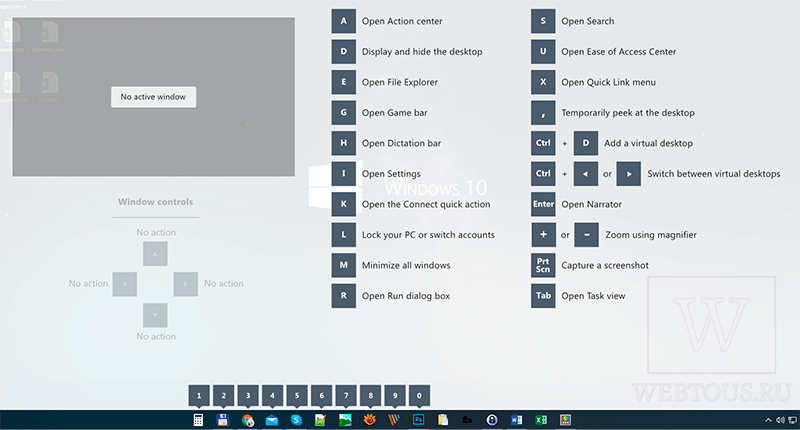Launch Photoshop from the taskbar
The width and height of the screenshot is (800, 430).
click(418, 420)
